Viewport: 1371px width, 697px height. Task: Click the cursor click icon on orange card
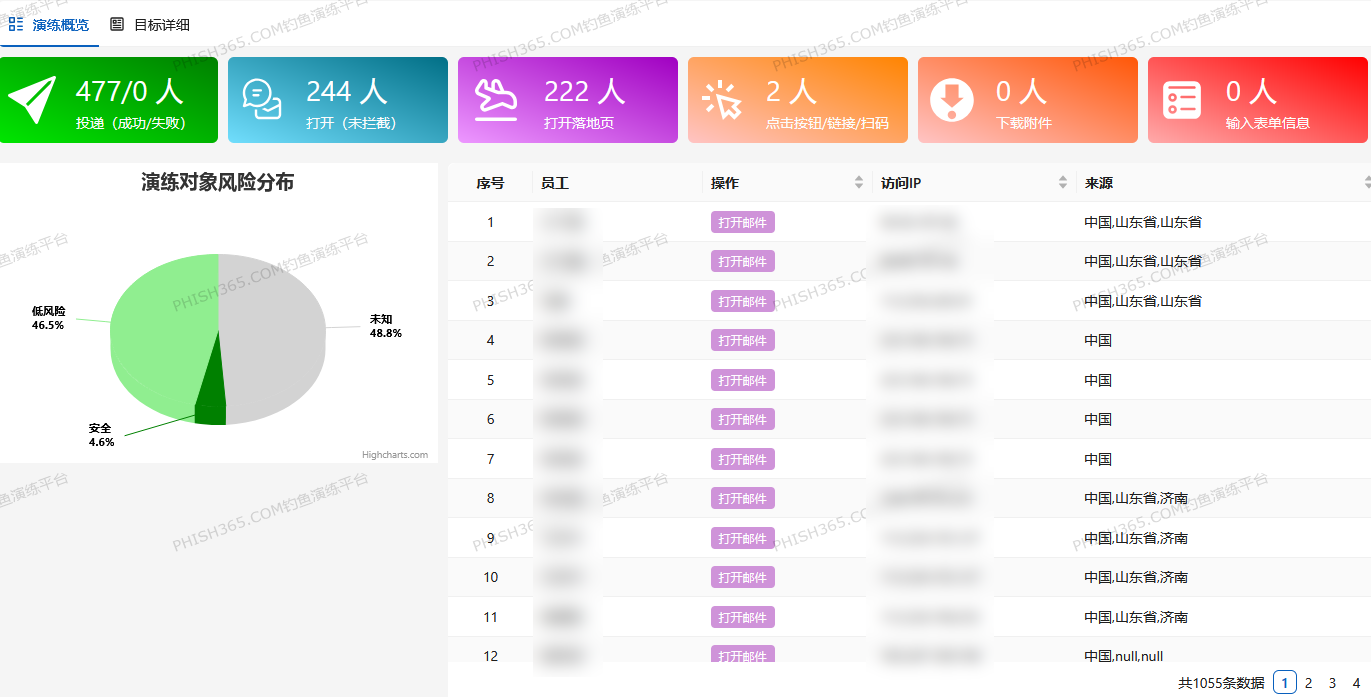pos(722,100)
